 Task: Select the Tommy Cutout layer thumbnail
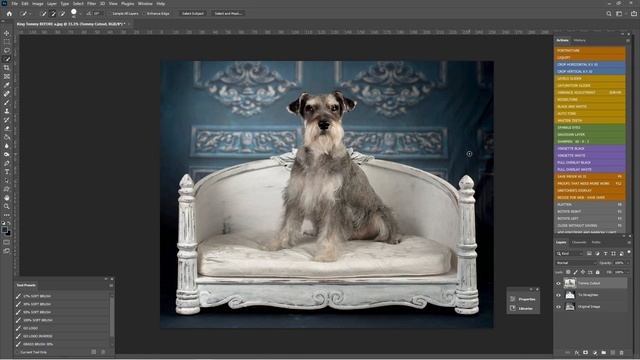pyautogui.click(x=569, y=283)
